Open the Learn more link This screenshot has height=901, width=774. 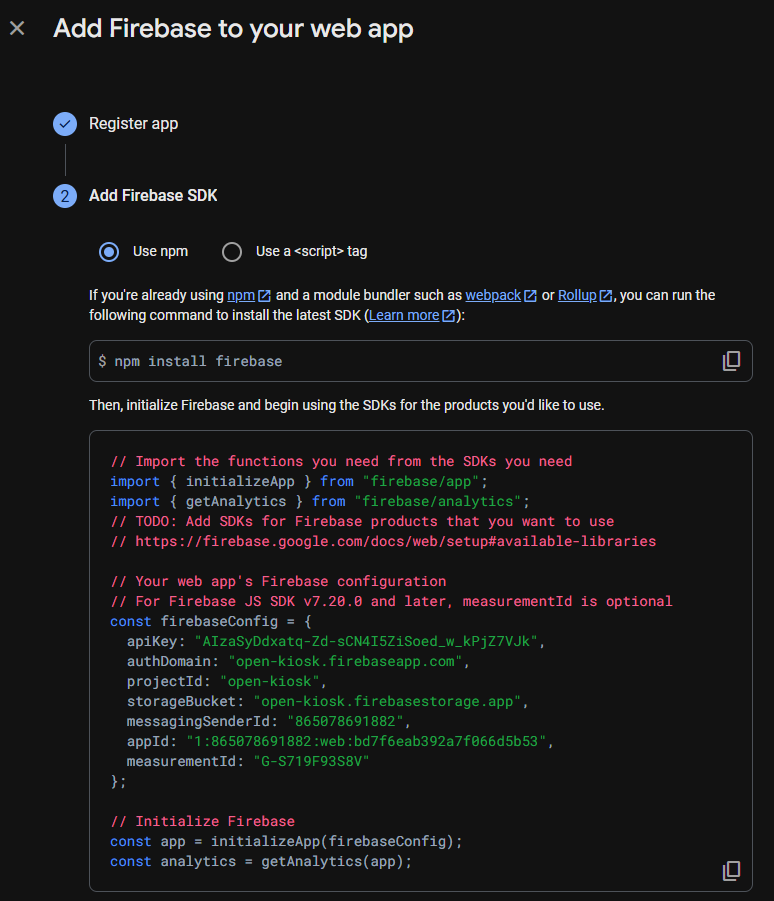[x=404, y=315]
